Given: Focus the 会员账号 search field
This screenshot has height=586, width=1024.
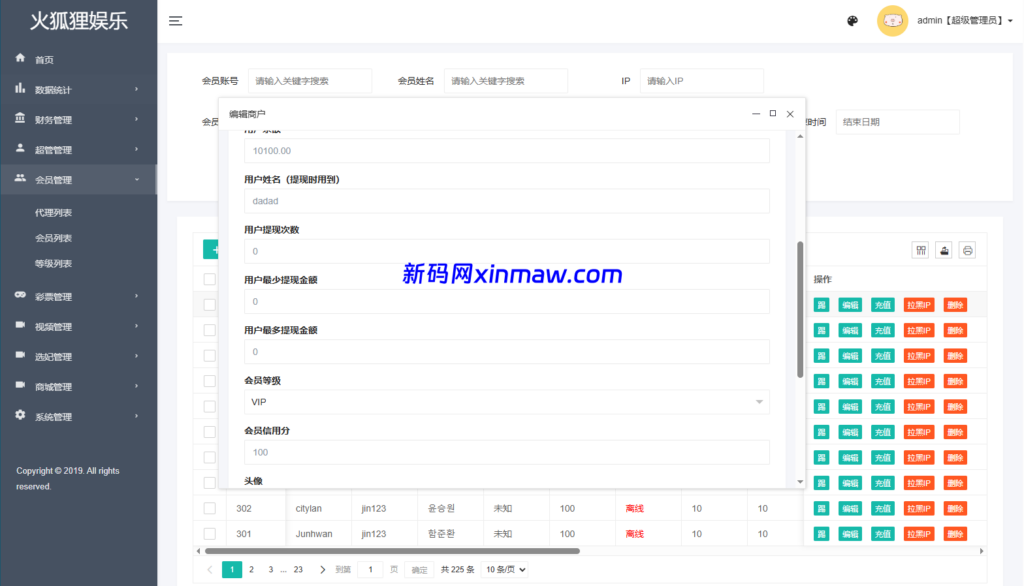Looking at the screenshot, I should point(310,81).
